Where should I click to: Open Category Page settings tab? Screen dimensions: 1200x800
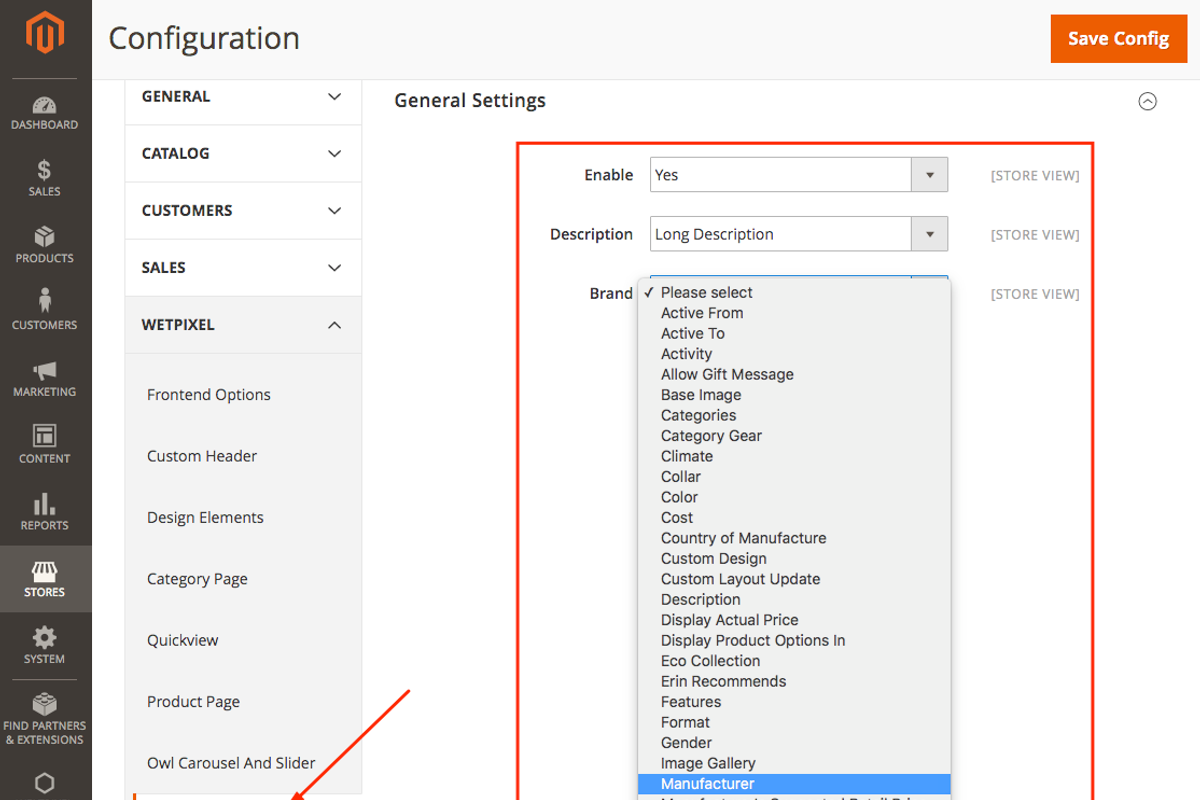click(197, 579)
